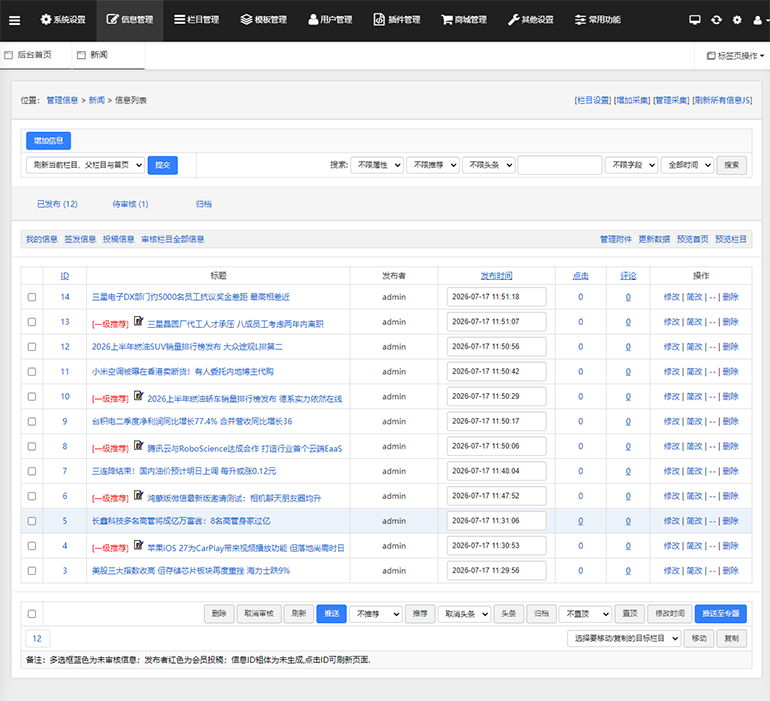Click edit icon next to ID 6 title
The image size is (770, 701).
138,495
